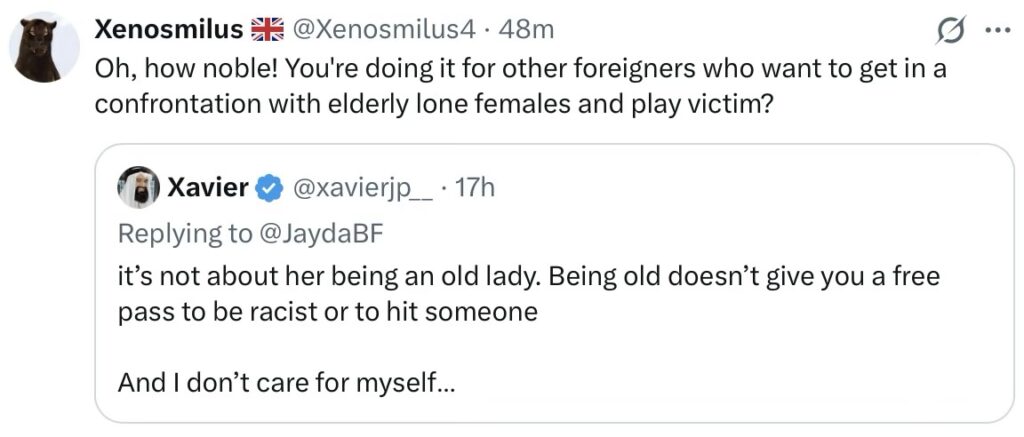This screenshot has height=437, width=1024.
Task: Click the Xenosmilus display name
Action: point(168,31)
